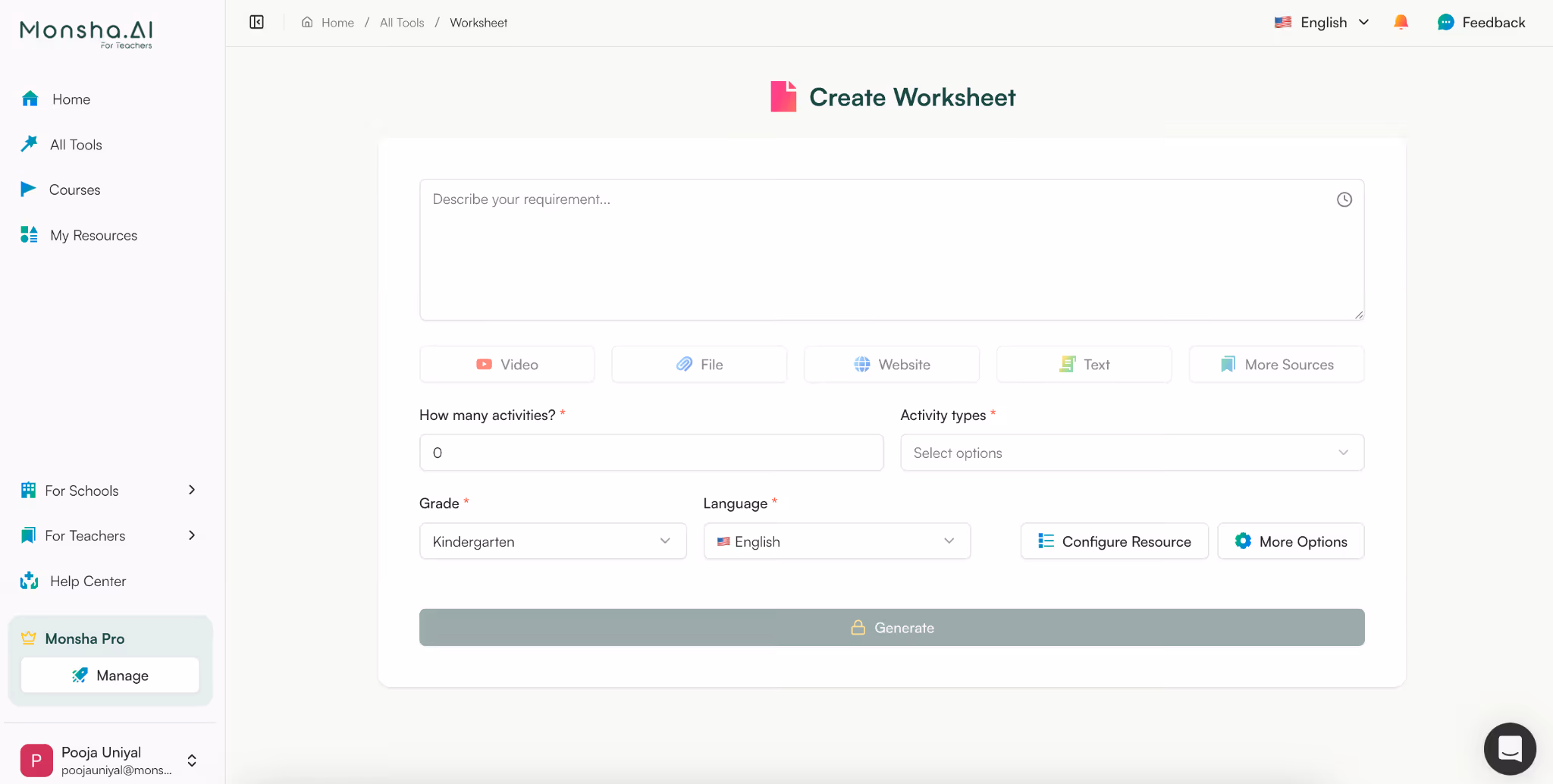Screen dimensions: 1553x784
Task: Open the Grade dropdown showing Kindergarten
Action: tap(552, 541)
